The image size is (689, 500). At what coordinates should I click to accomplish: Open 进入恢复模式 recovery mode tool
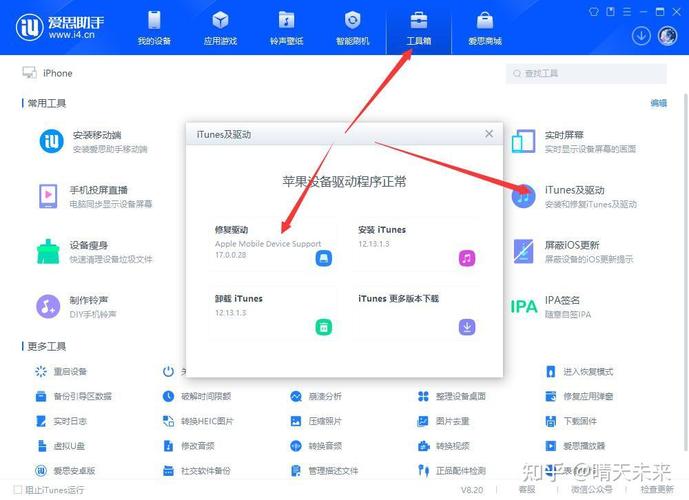(x=579, y=372)
